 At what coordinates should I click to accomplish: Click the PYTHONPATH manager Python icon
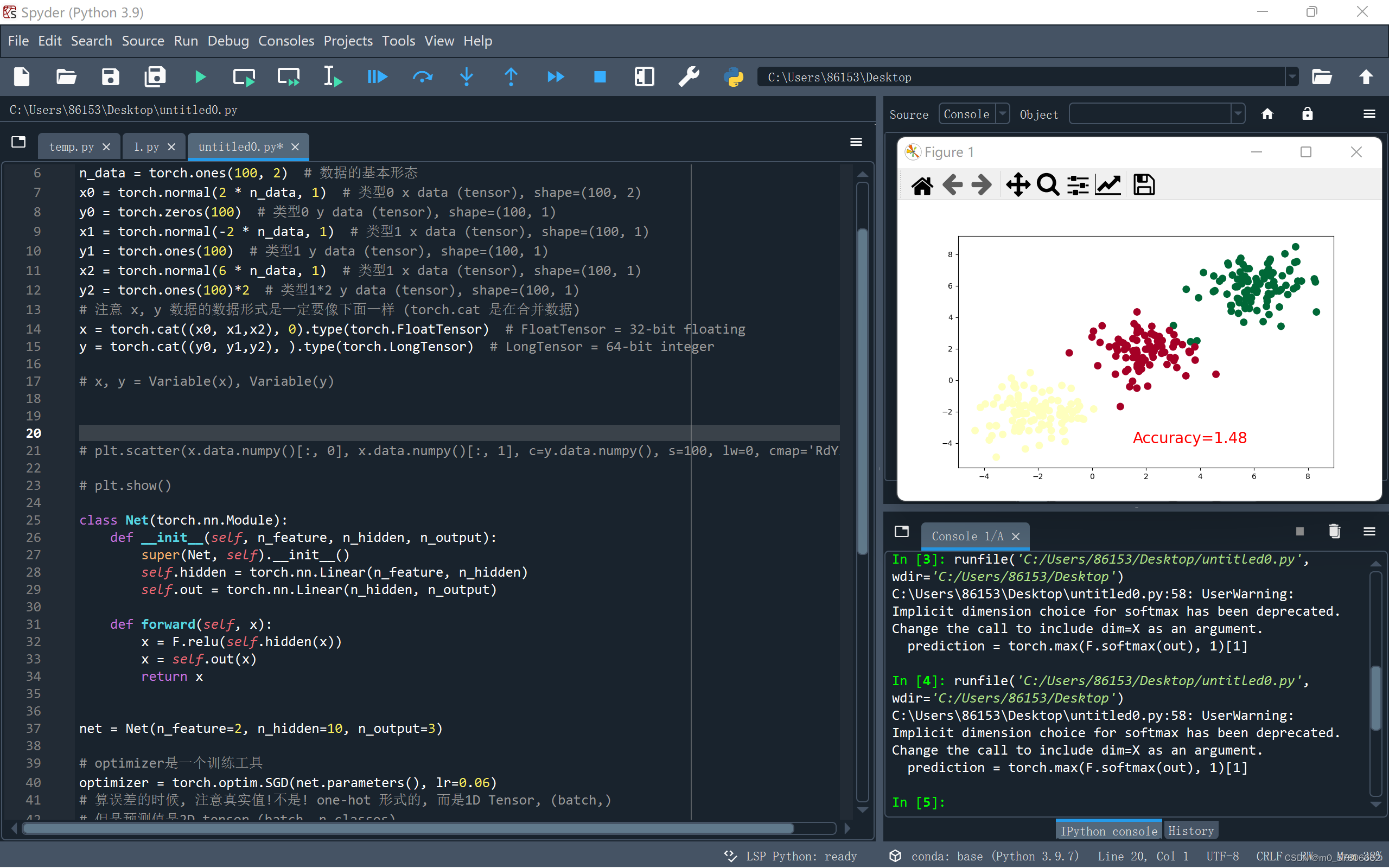733,77
